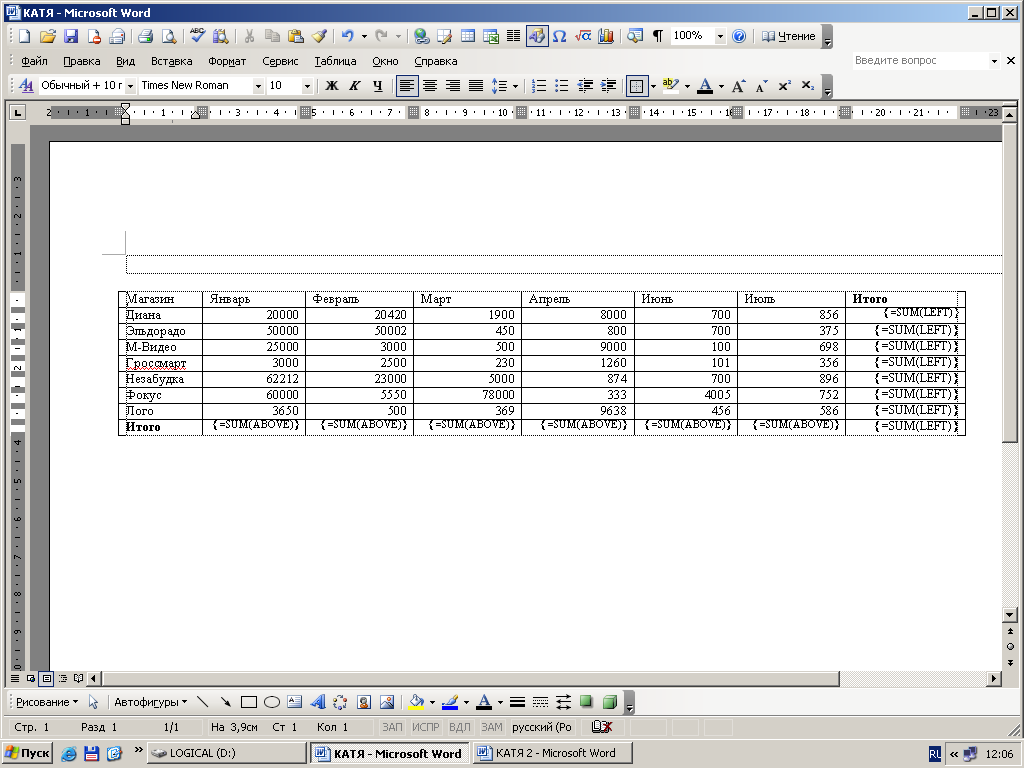This screenshot has height=768, width=1024.
Task: Apply the yellow fill color bucket
Action: [416, 702]
